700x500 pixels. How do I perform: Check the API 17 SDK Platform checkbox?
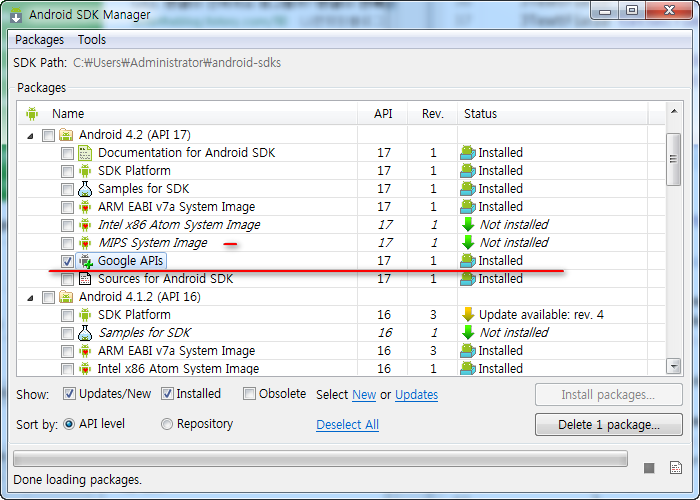point(67,171)
